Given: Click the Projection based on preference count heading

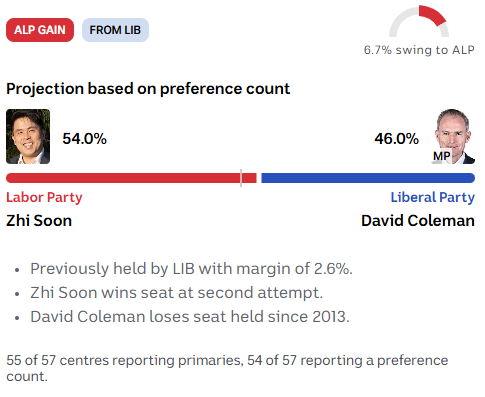Looking at the screenshot, I should coord(148,89).
